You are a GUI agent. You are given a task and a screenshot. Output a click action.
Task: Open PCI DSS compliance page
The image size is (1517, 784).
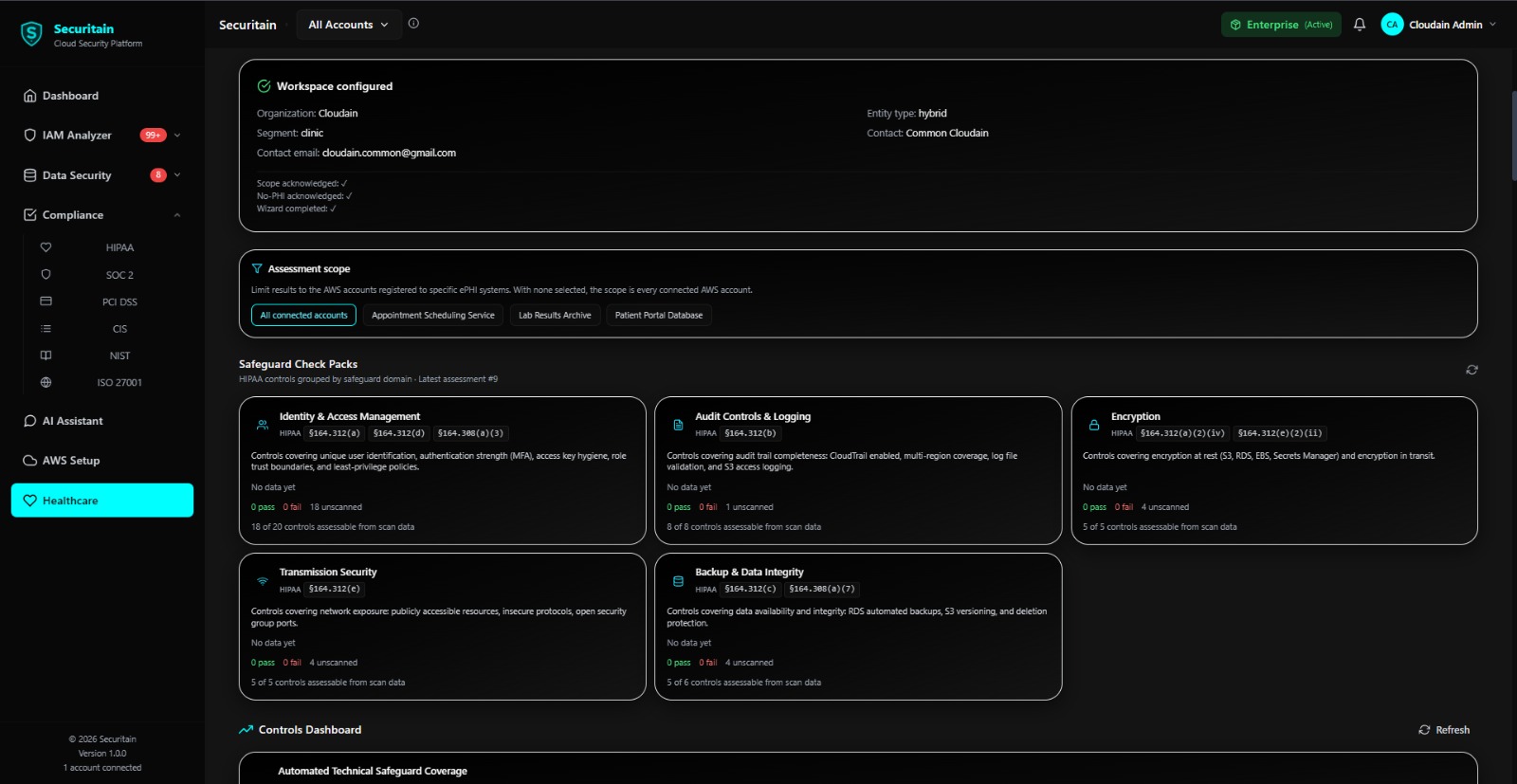click(x=119, y=301)
